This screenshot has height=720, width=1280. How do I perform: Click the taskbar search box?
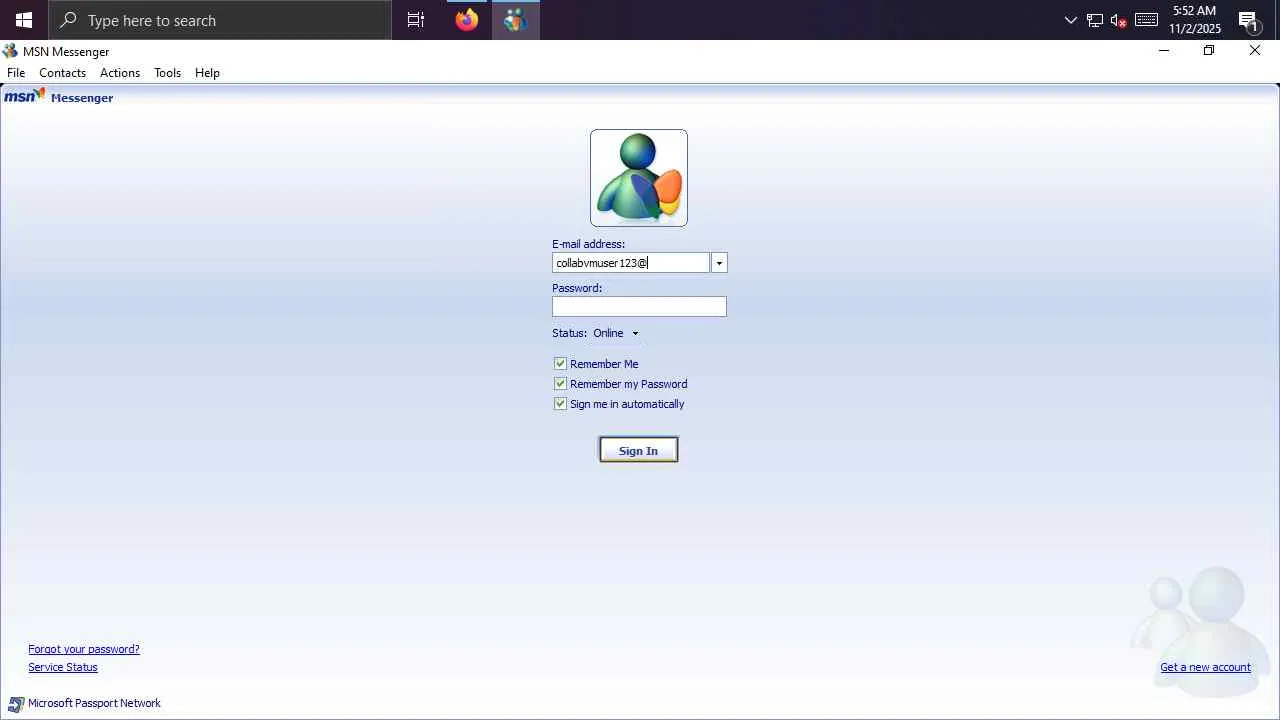220,20
